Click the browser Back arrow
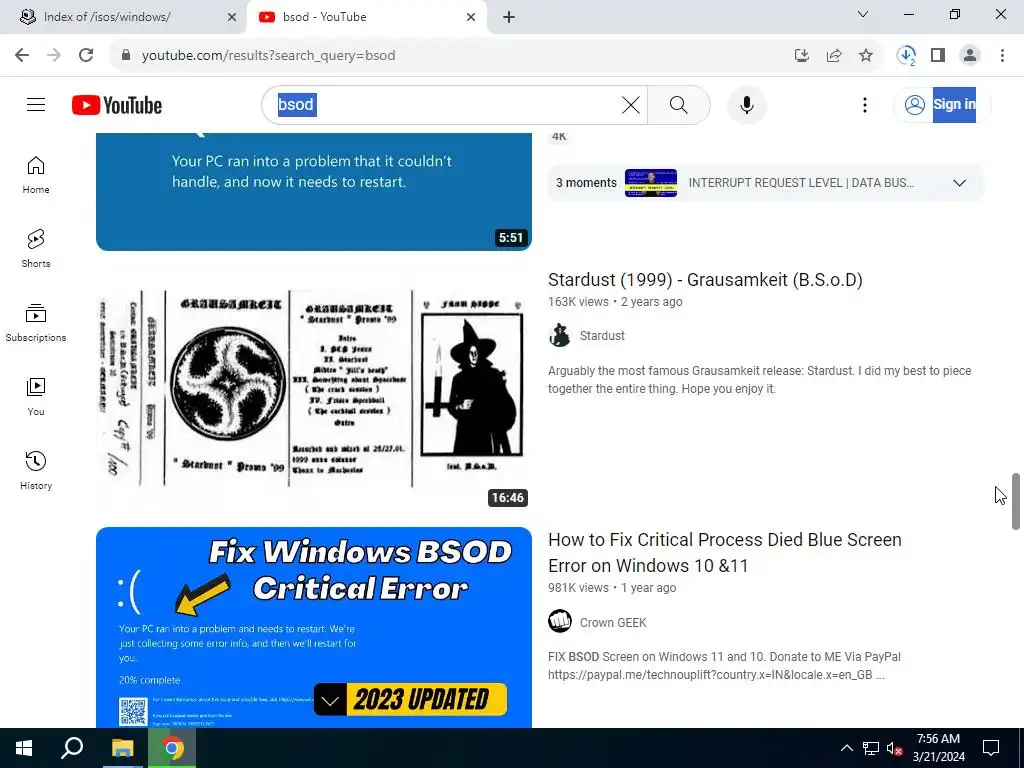Screen dimensions: 1024x768 pos(22,55)
